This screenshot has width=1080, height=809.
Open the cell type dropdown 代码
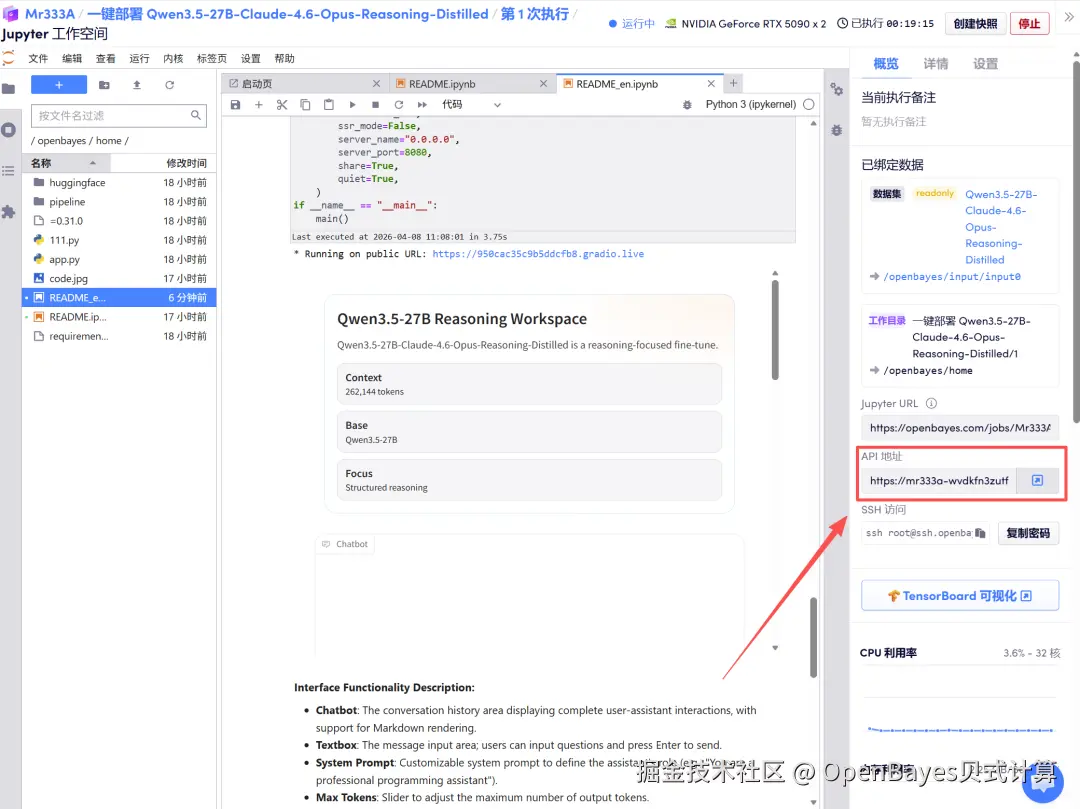tap(471, 105)
